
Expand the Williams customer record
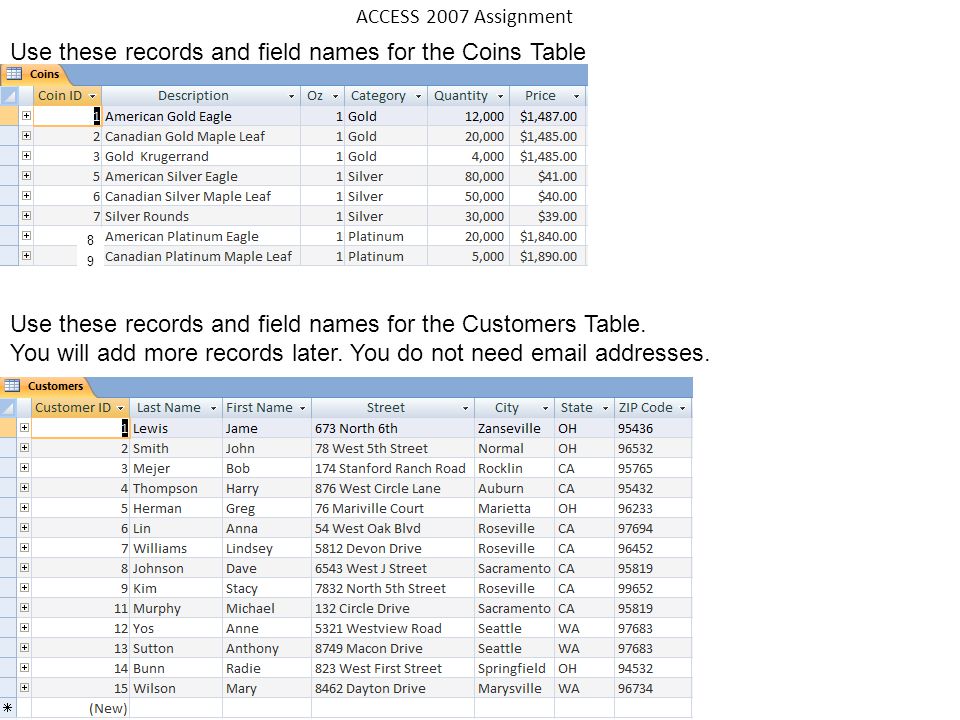pos(24,548)
